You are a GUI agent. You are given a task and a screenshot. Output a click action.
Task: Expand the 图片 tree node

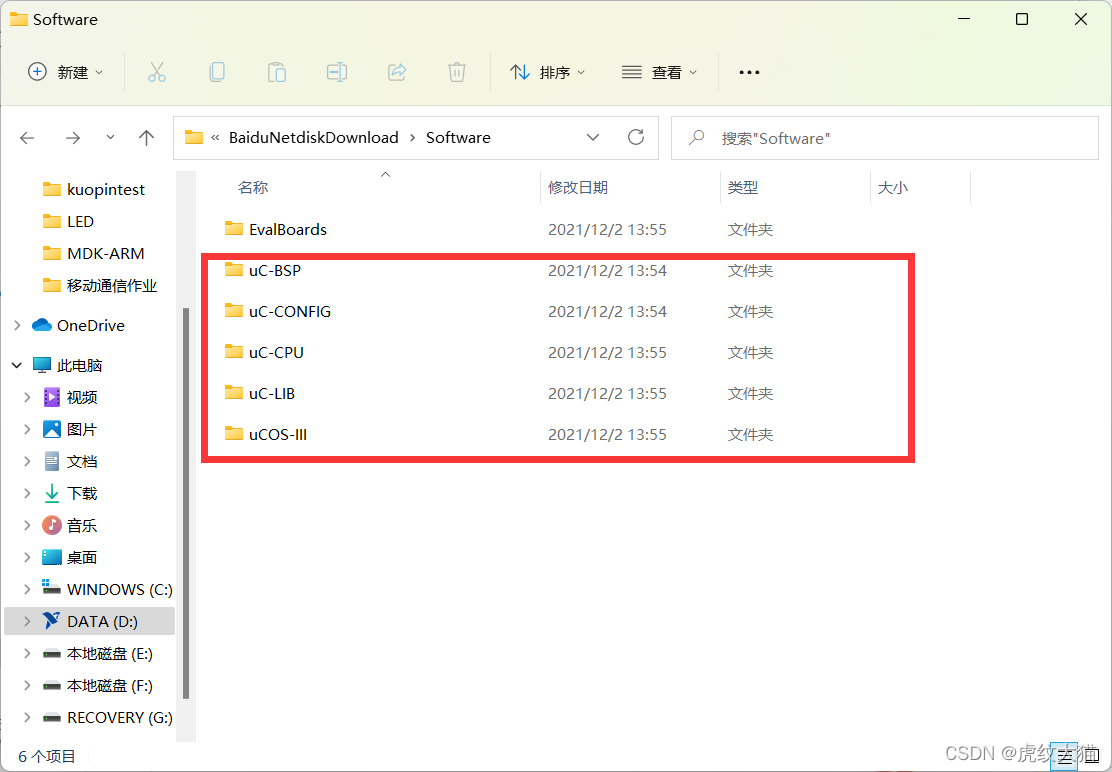point(27,429)
